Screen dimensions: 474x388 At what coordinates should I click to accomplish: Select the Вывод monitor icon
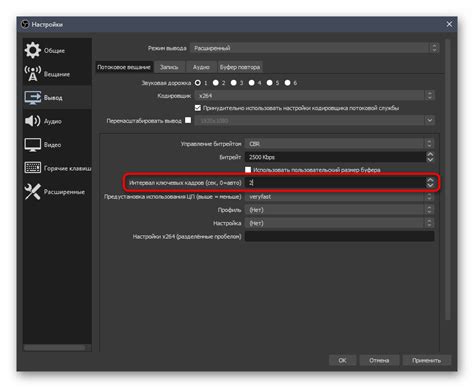coord(33,97)
